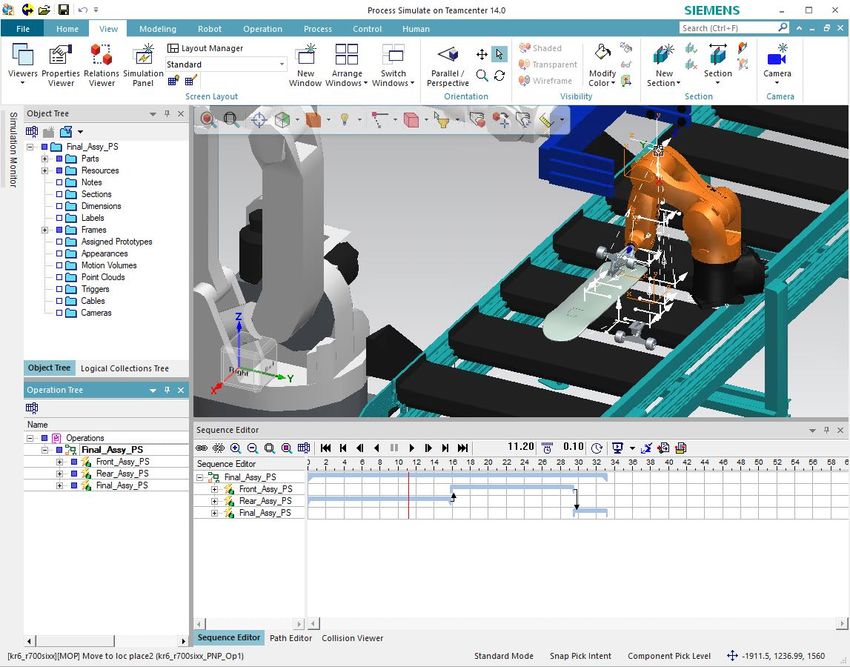Expand Rear_Assy_PS in Operation Tree

[x=59, y=474]
